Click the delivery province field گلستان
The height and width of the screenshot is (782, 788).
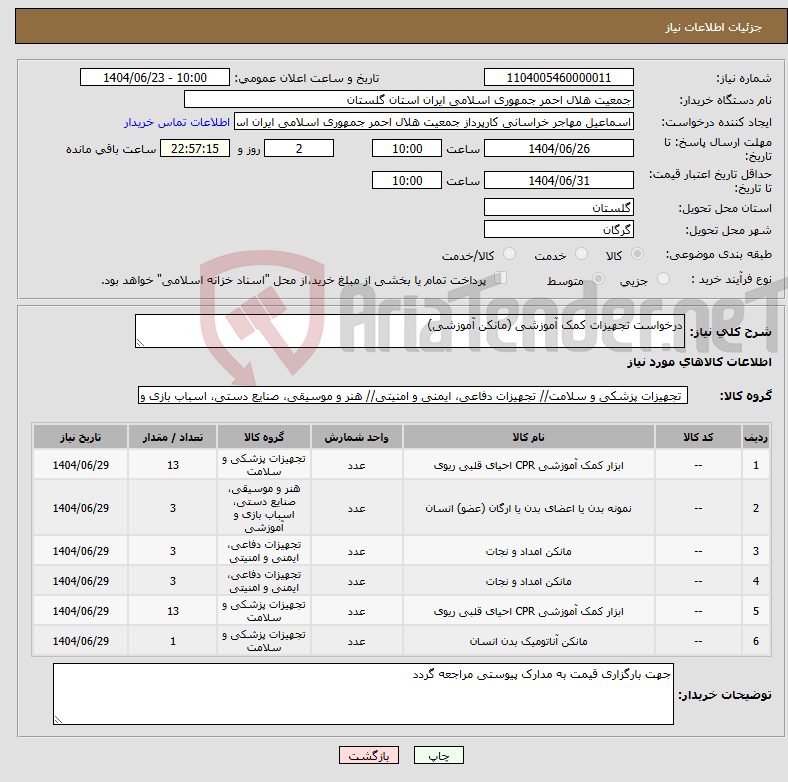tap(558, 207)
